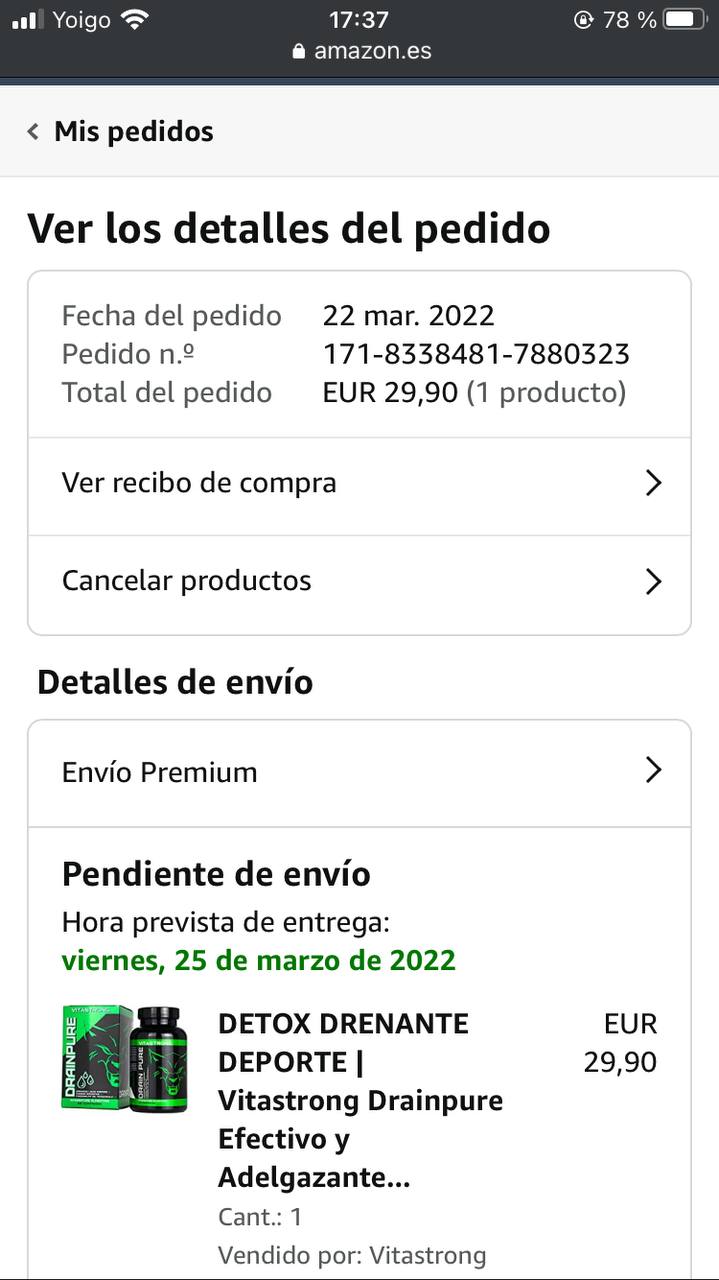Screen dimensions: 719x1280
Task: Tap amazon.es address bar
Action: 361,51
